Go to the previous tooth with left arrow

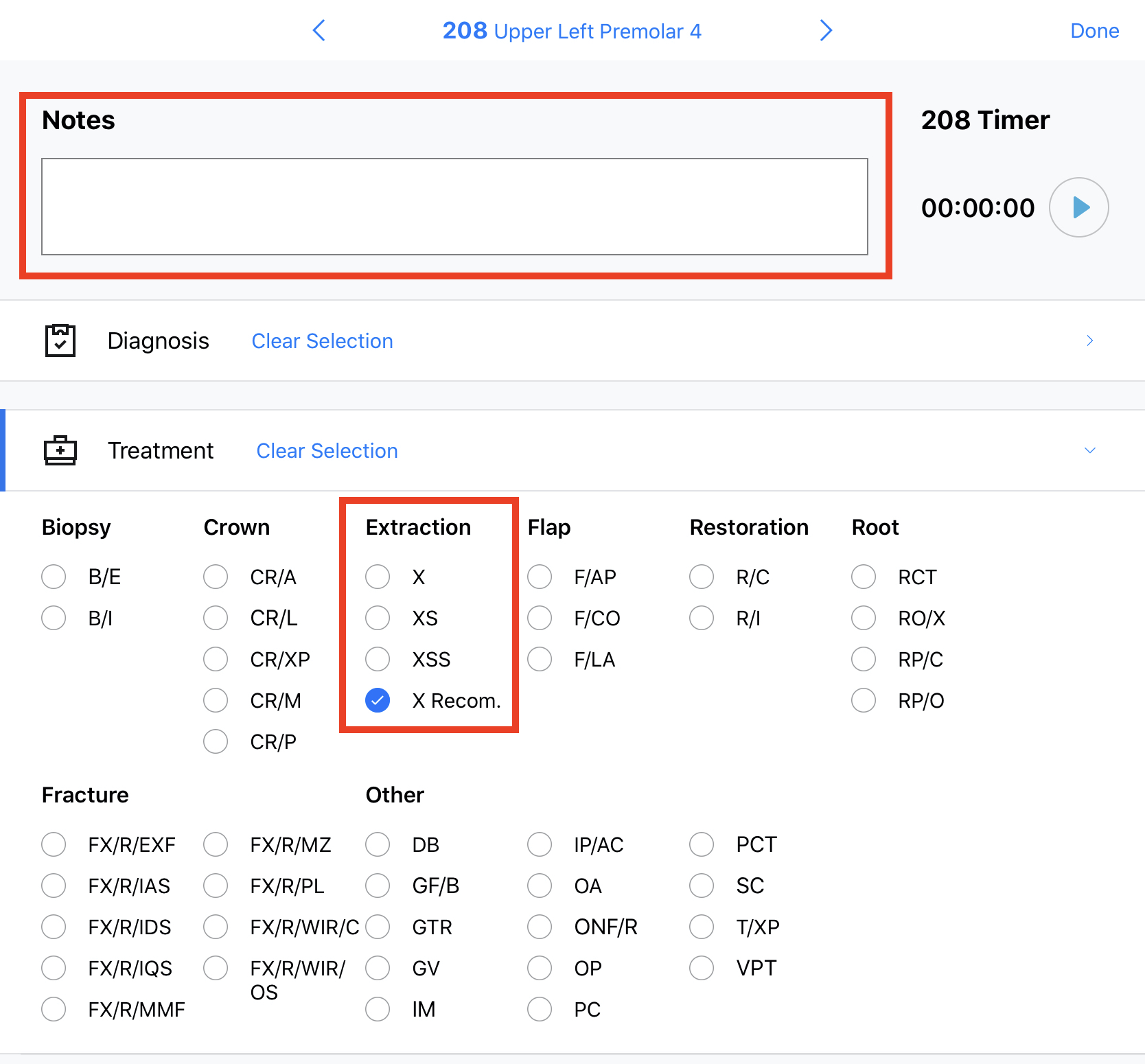pos(319,30)
